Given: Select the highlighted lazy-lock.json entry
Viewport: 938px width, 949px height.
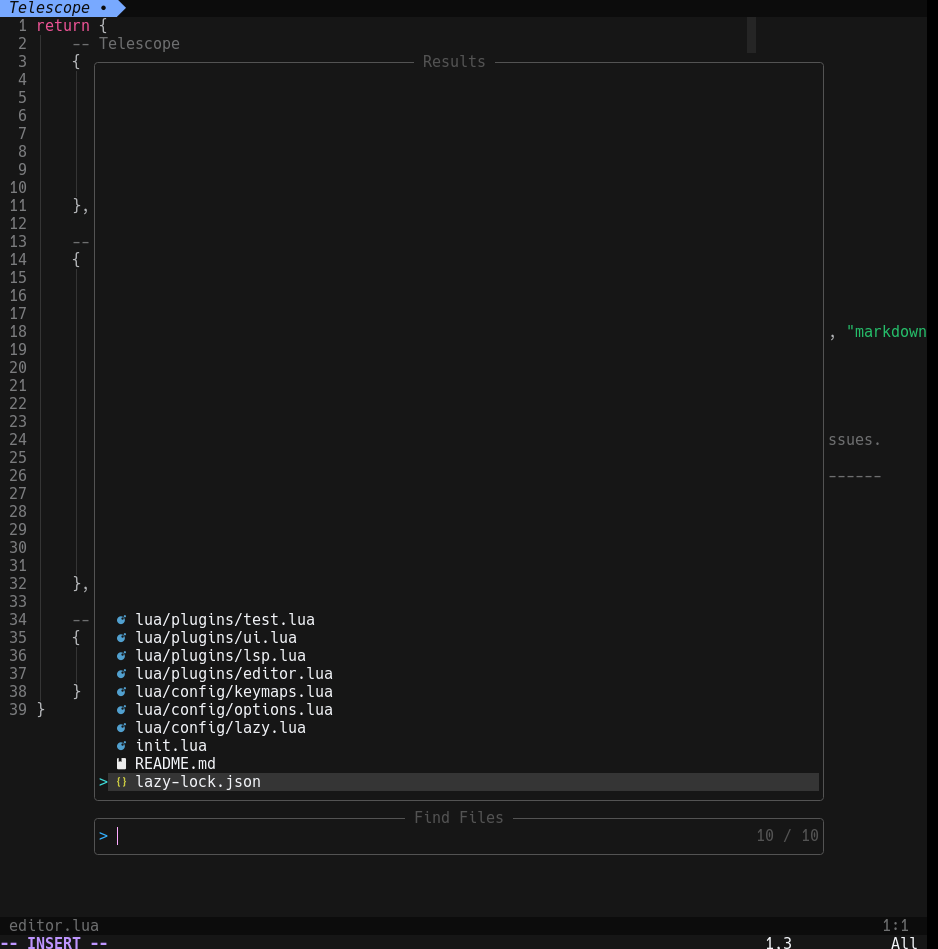Looking at the screenshot, I should click(198, 782).
